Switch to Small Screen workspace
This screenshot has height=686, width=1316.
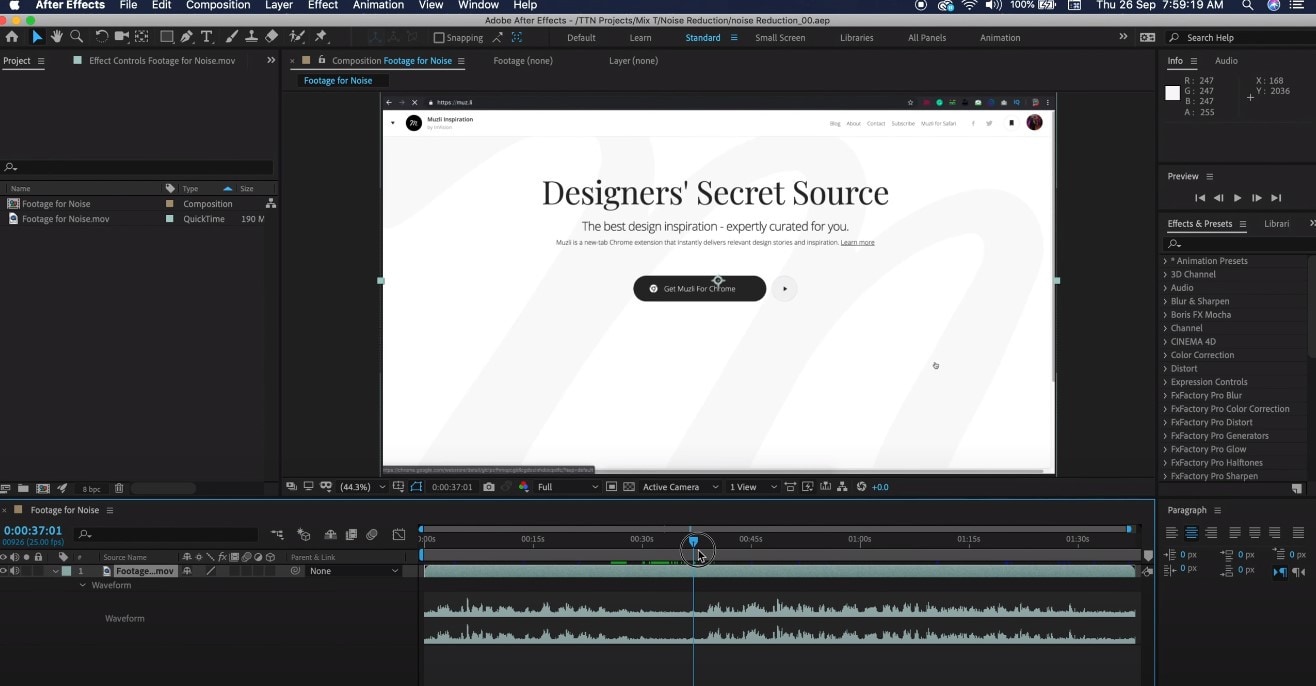780,38
